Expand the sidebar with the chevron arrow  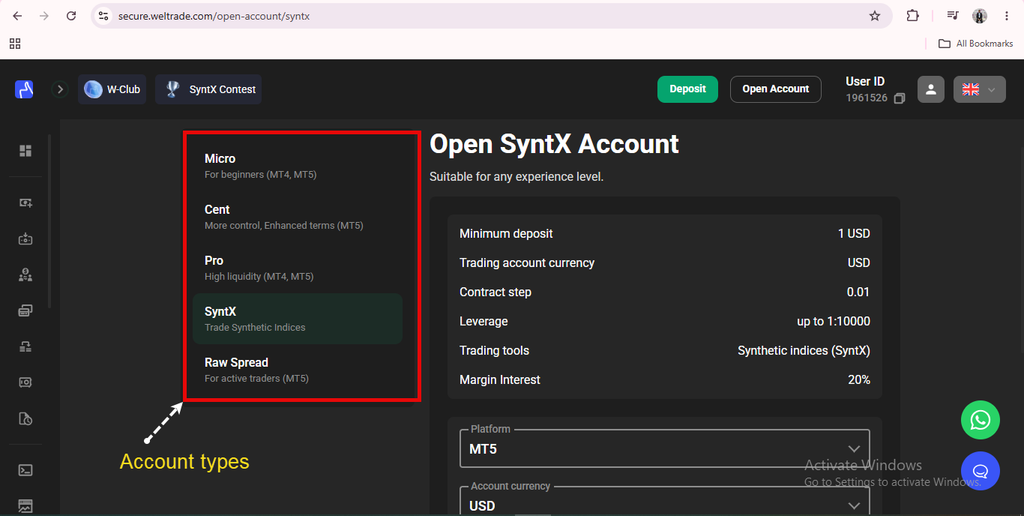[60, 89]
